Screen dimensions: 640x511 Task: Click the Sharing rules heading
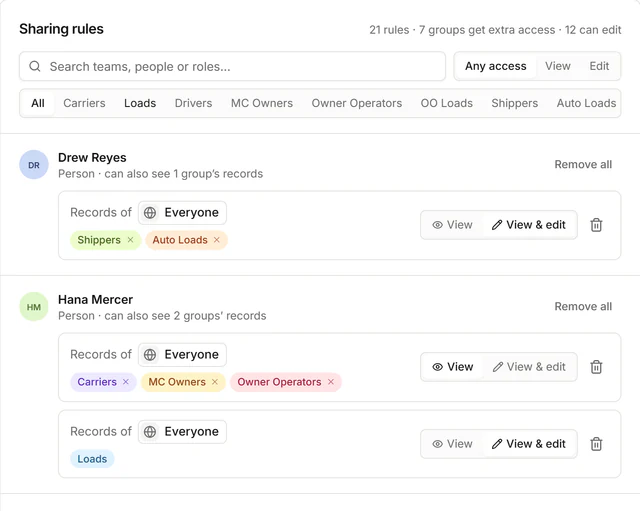click(x=61, y=29)
